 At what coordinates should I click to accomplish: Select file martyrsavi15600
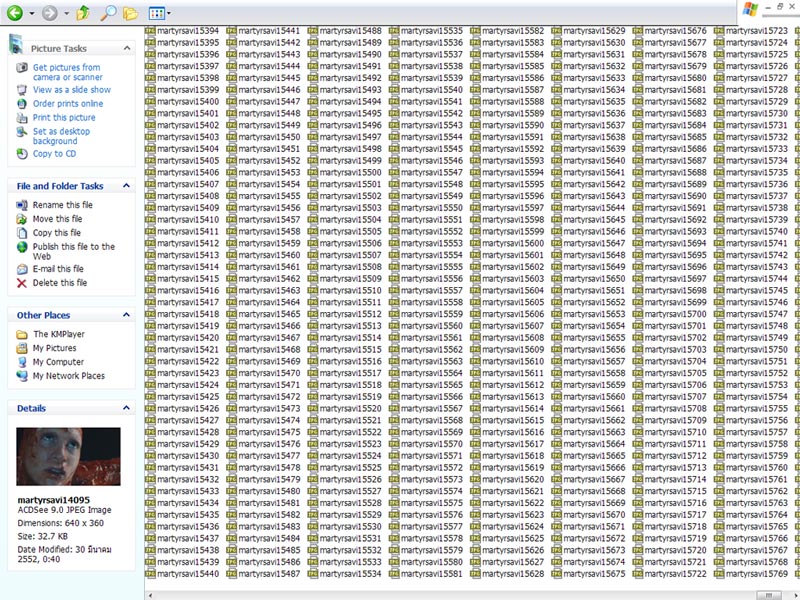click(508, 243)
